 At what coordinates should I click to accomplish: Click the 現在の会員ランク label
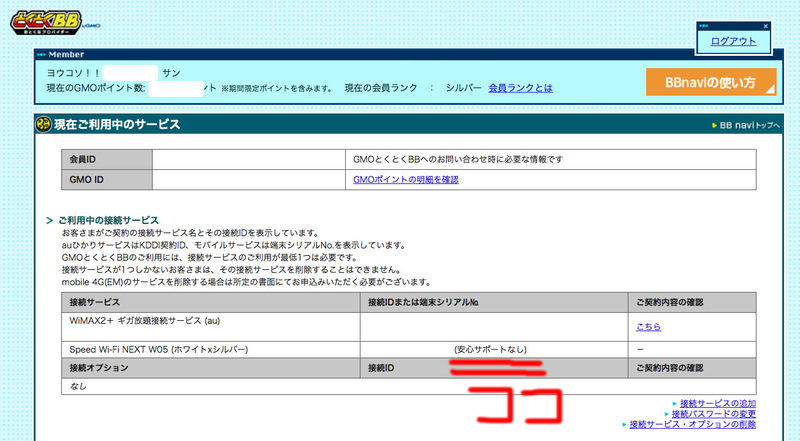coord(381,88)
